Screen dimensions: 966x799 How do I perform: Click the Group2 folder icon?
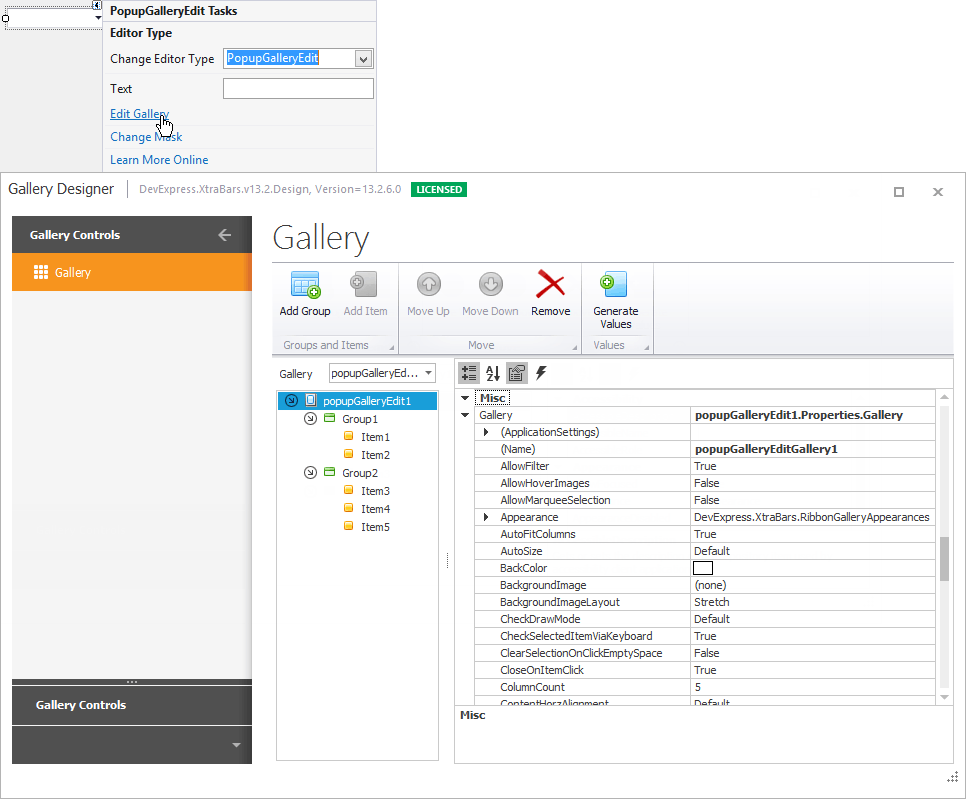coord(330,472)
